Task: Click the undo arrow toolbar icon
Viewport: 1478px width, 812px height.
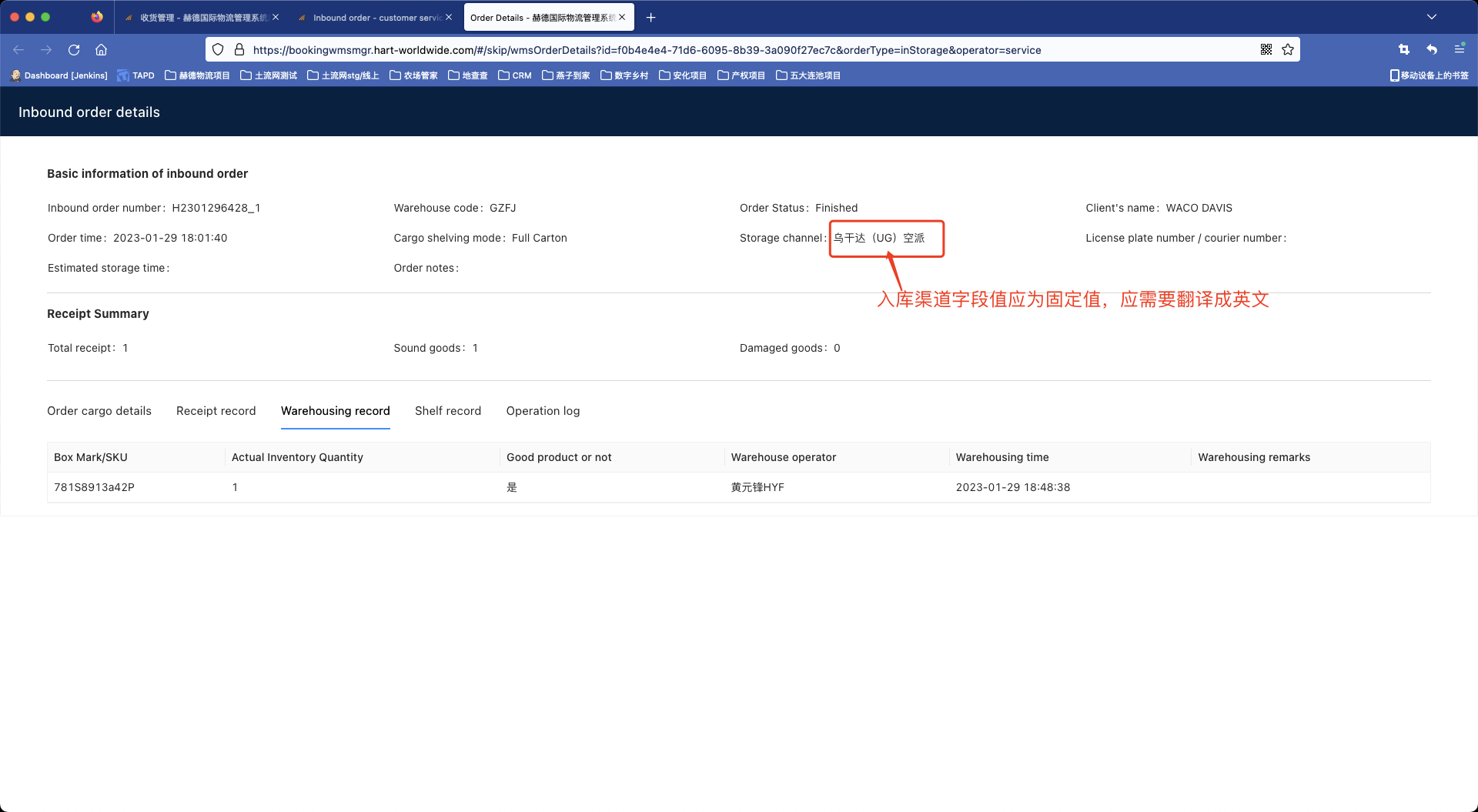Action: (x=1432, y=50)
